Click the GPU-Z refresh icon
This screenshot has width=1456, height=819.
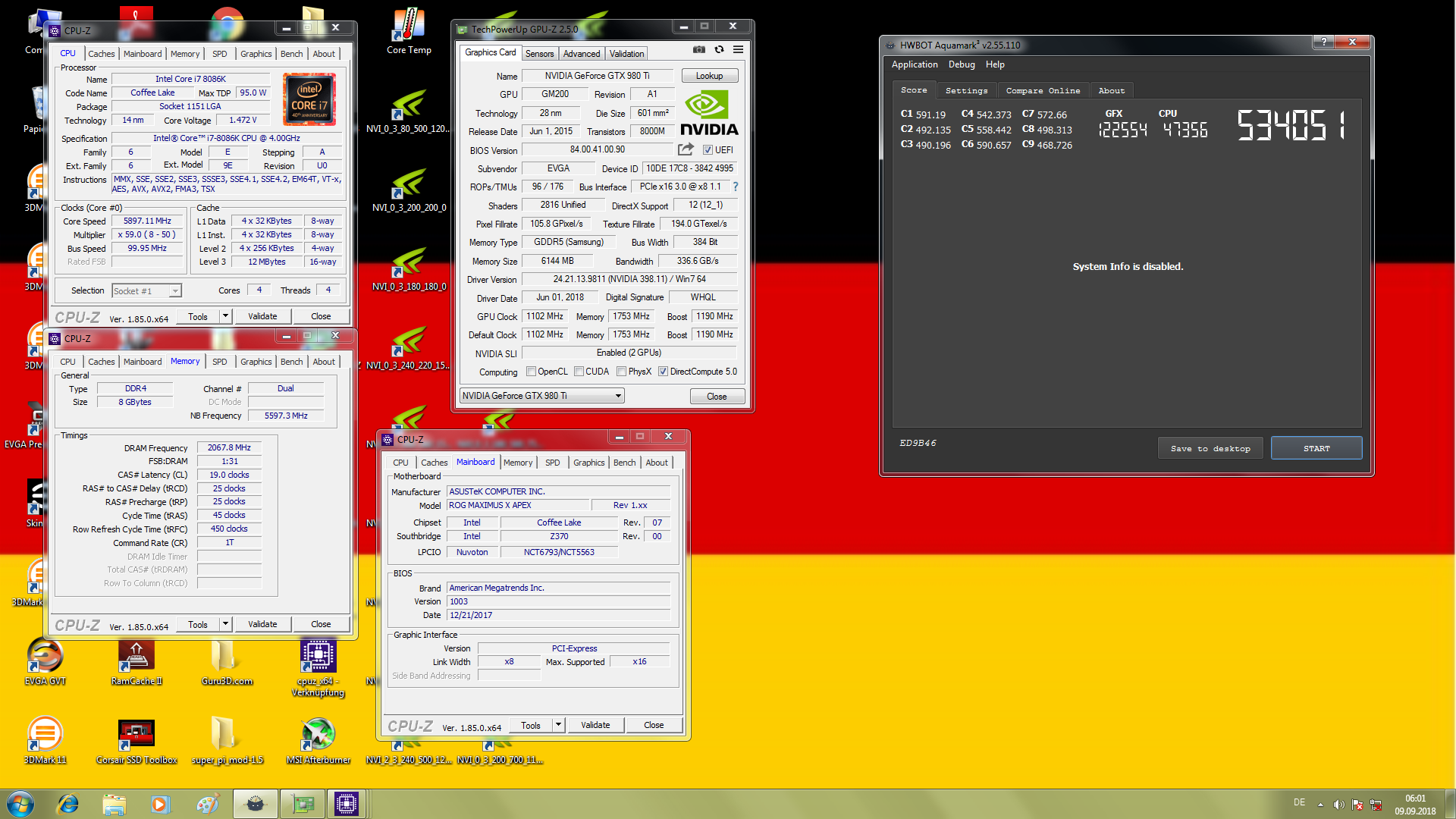click(x=719, y=50)
